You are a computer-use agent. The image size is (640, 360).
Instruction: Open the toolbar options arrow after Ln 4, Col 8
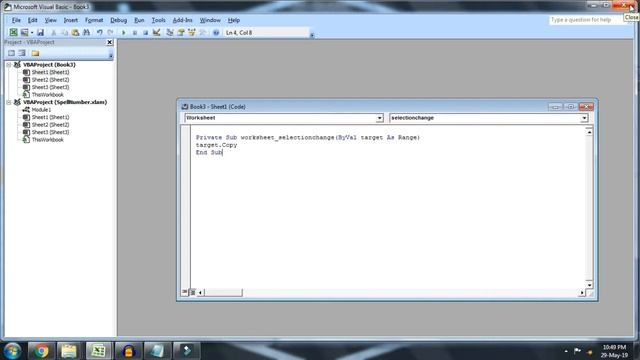pos(312,35)
